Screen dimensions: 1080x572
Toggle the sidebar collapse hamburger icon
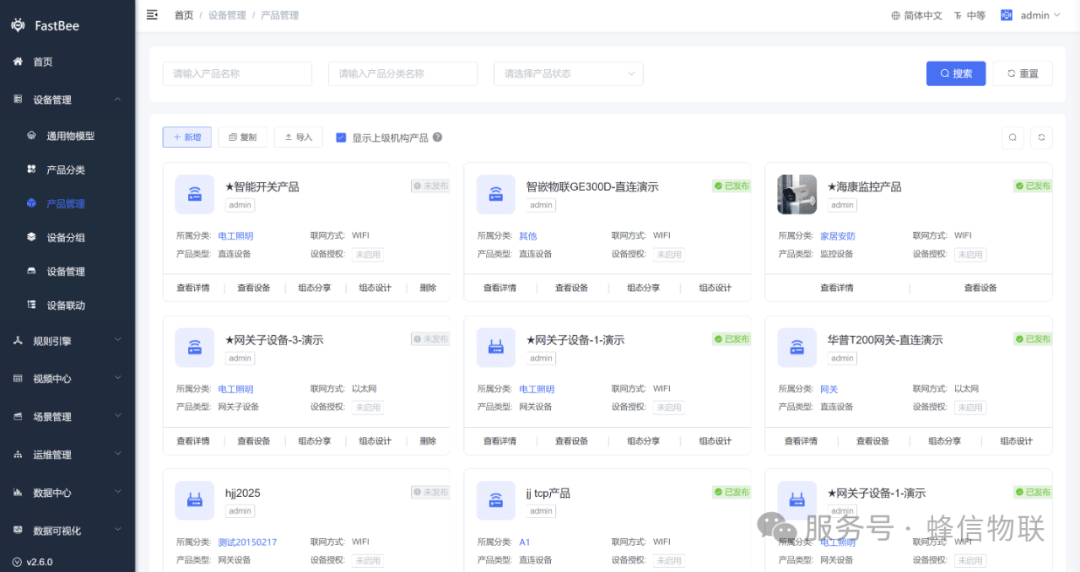pos(152,14)
